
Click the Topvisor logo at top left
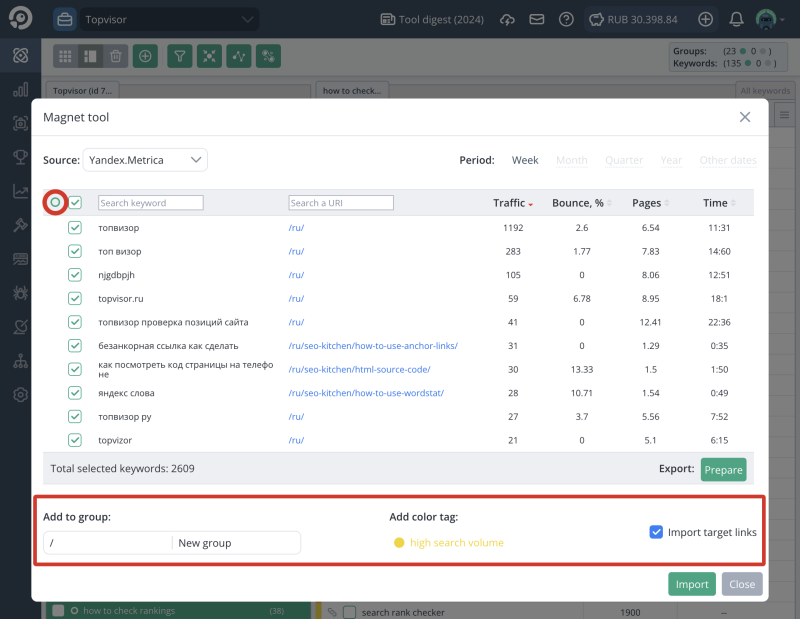tap(20, 18)
